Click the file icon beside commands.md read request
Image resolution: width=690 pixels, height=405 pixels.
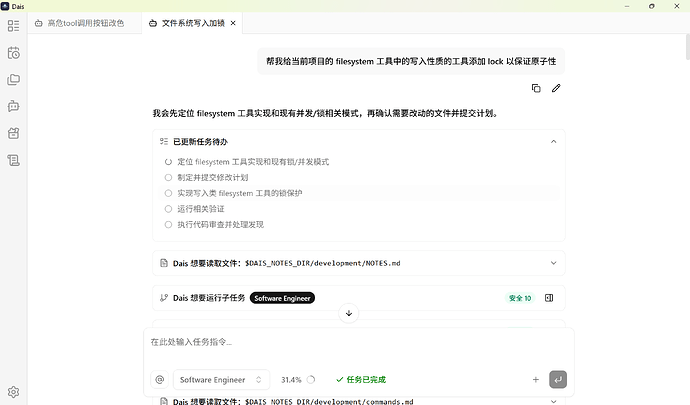coord(164,401)
